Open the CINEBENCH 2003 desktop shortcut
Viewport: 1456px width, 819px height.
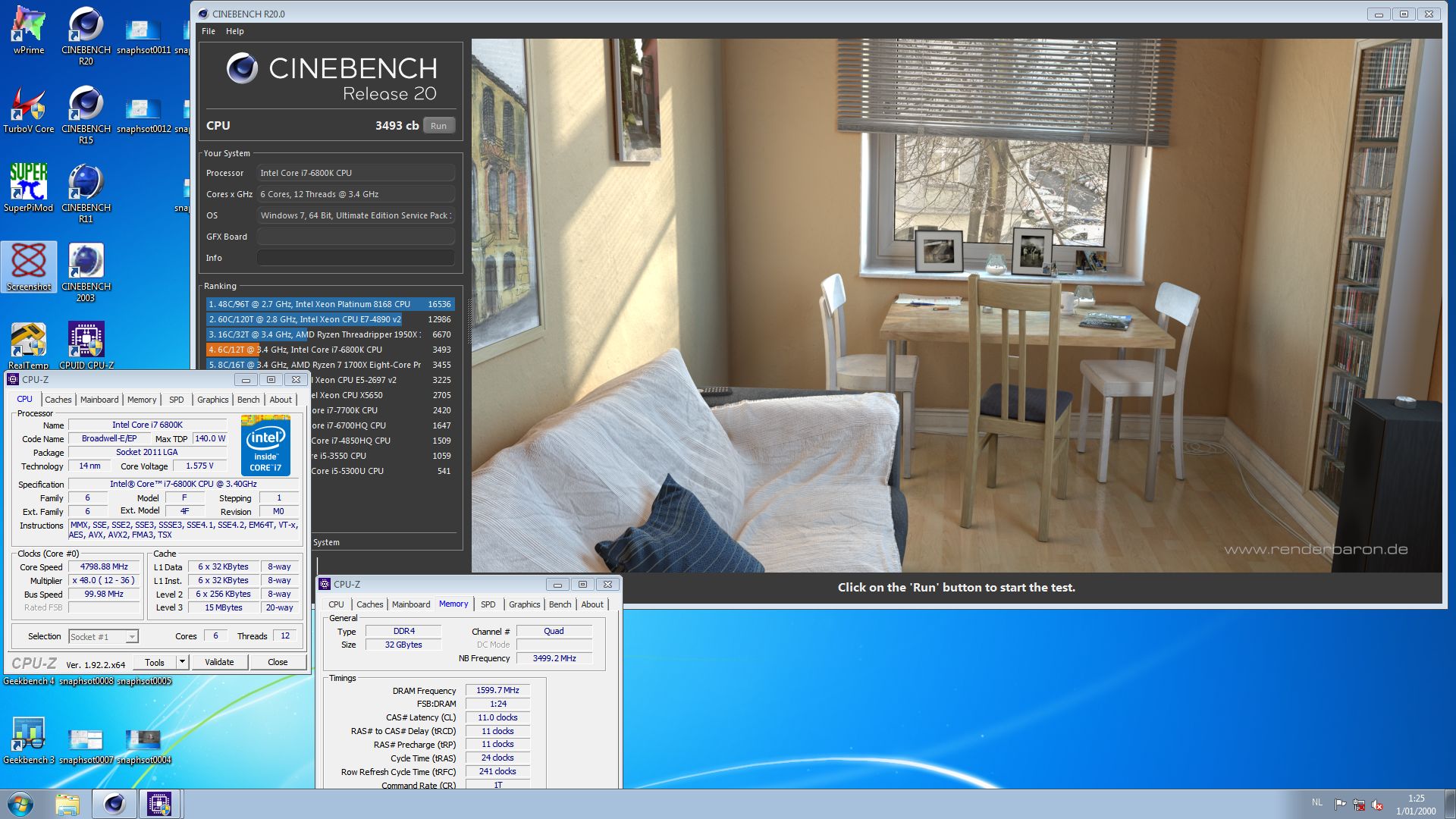[86, 271]
